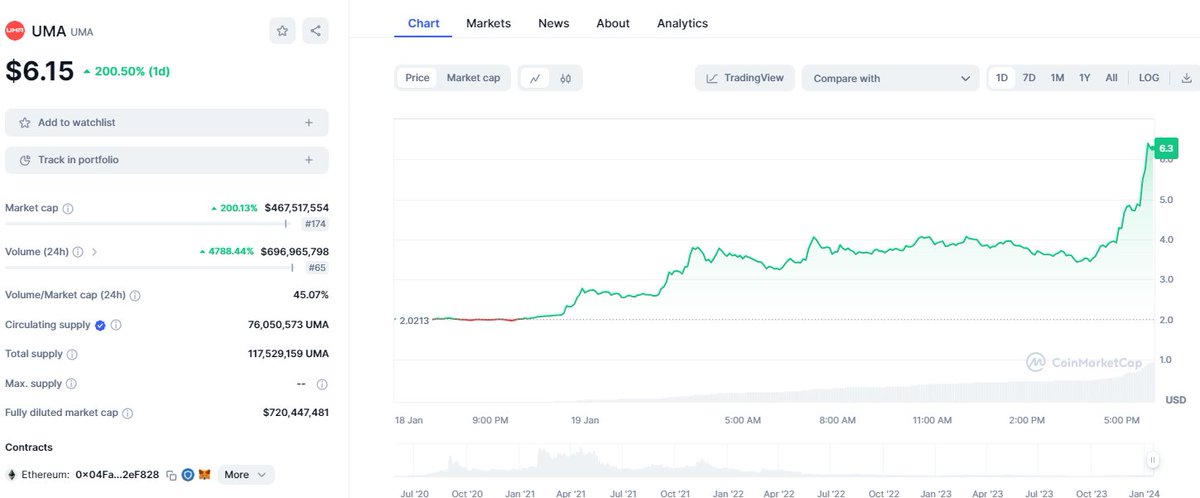Click the 45.07% volume ratio value
The width and height of the screenshot is (1200, 498).
point(310,295)
